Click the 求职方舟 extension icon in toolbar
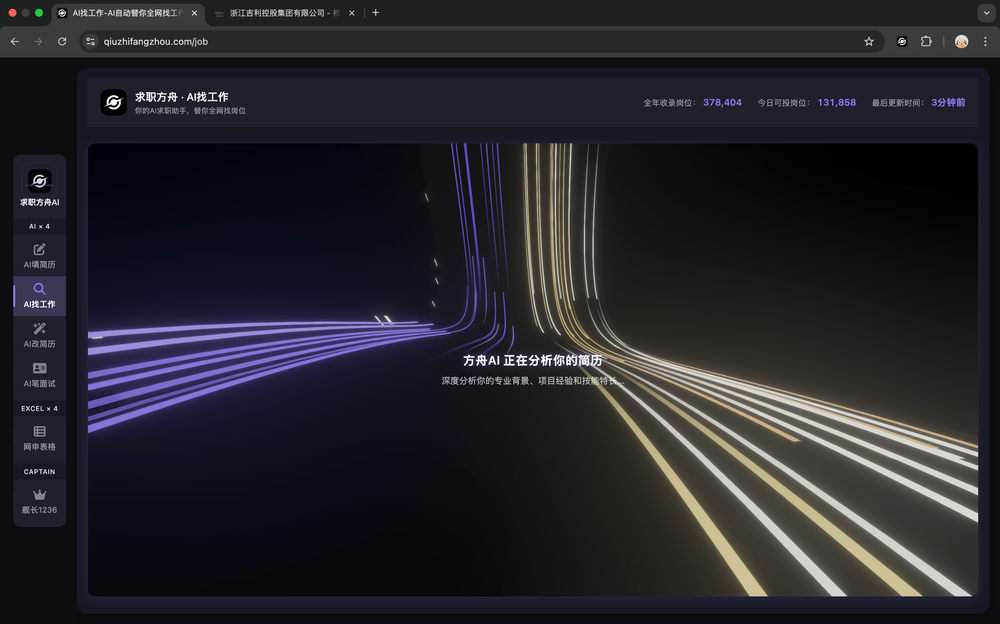This screenshot has height=624, width=1000. 902,41
